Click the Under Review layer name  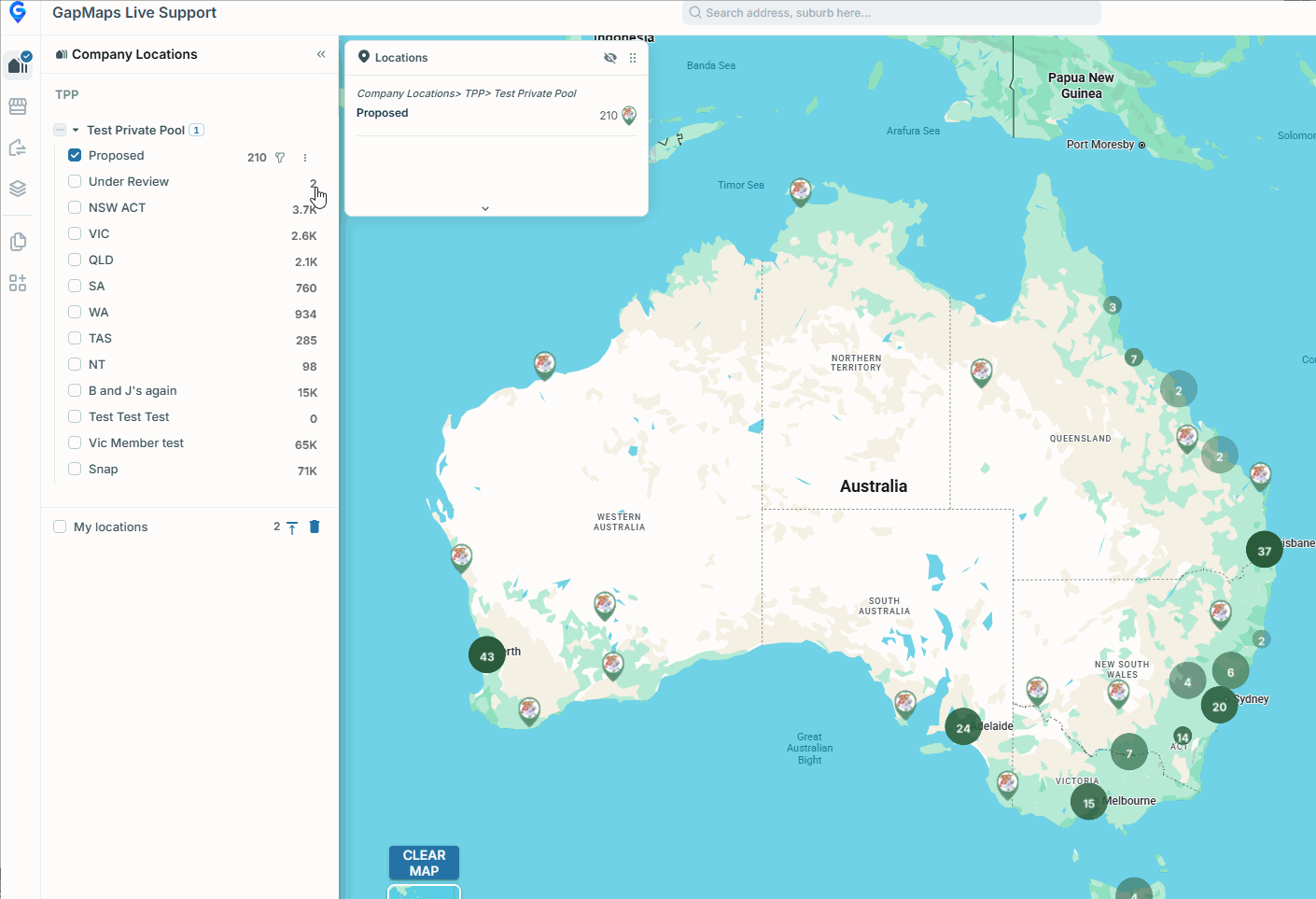(129, 181)
